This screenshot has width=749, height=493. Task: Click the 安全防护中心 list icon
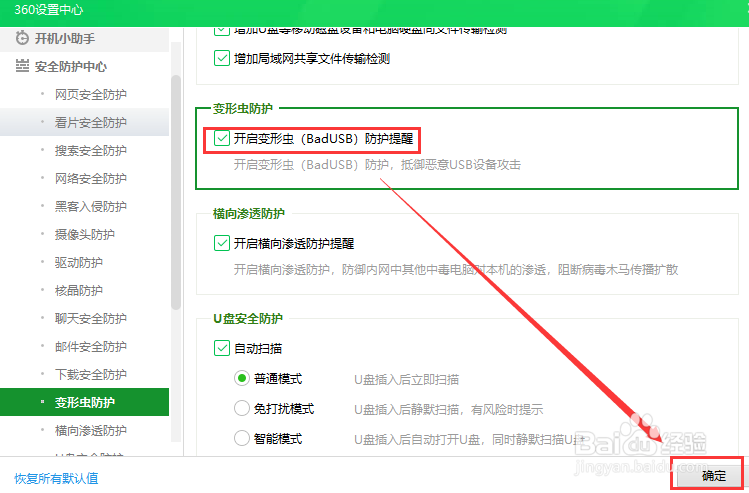(22, 66)
